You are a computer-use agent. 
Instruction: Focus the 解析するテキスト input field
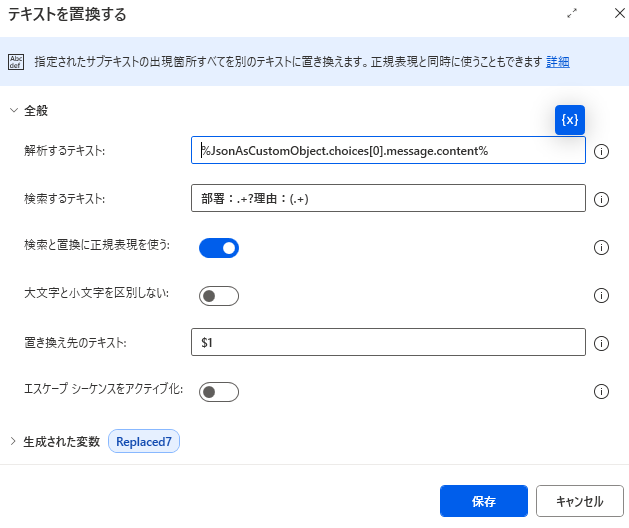click(x=388, y=150)
